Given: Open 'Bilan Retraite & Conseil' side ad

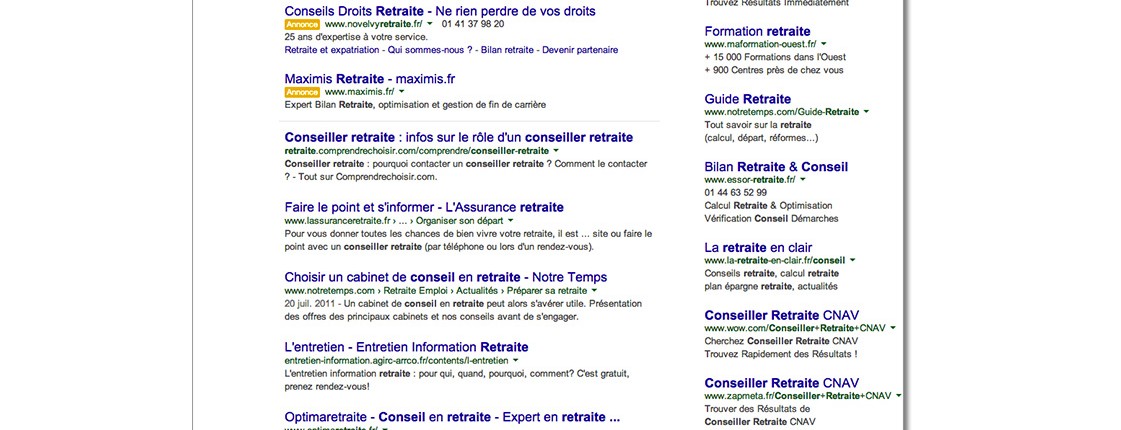Looking at the screenshot, I should click(776, 167).
